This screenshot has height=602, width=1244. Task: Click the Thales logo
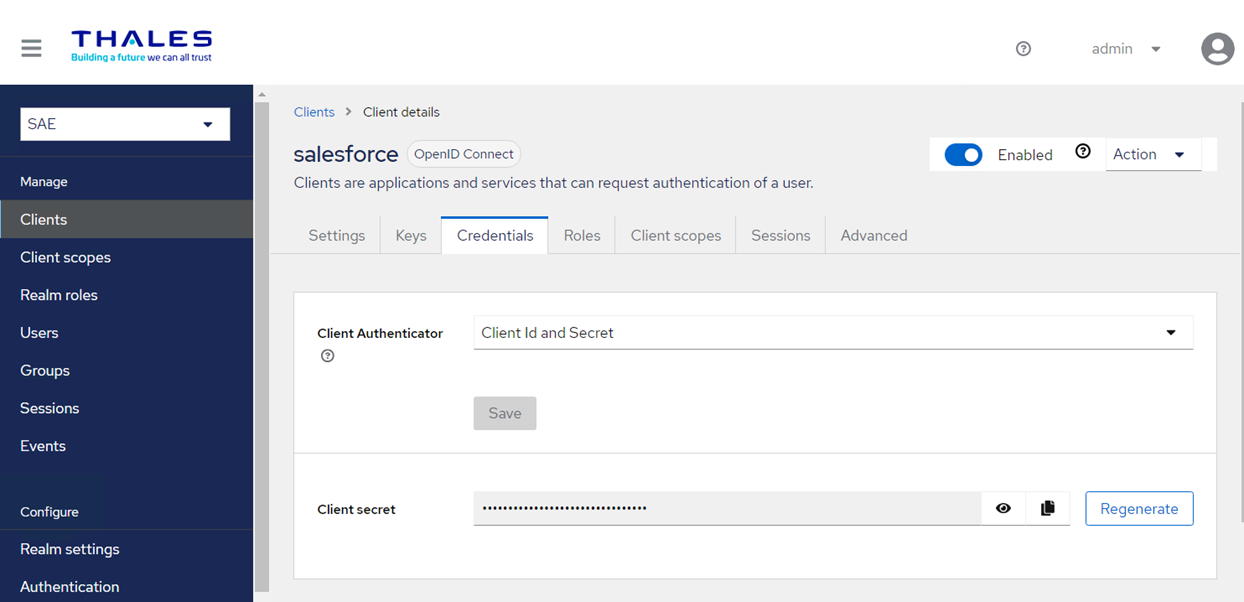coord(141,46)
